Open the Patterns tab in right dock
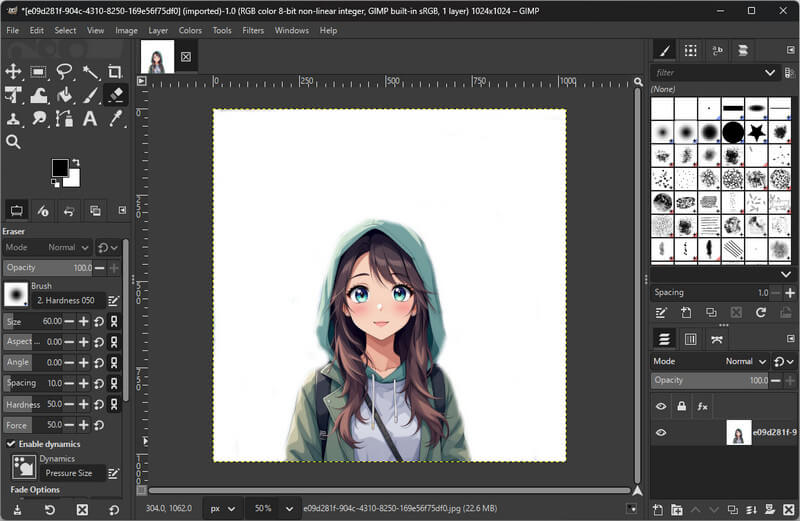The height and width of the screenshot is (521, 800). click(x=691, y=50)
